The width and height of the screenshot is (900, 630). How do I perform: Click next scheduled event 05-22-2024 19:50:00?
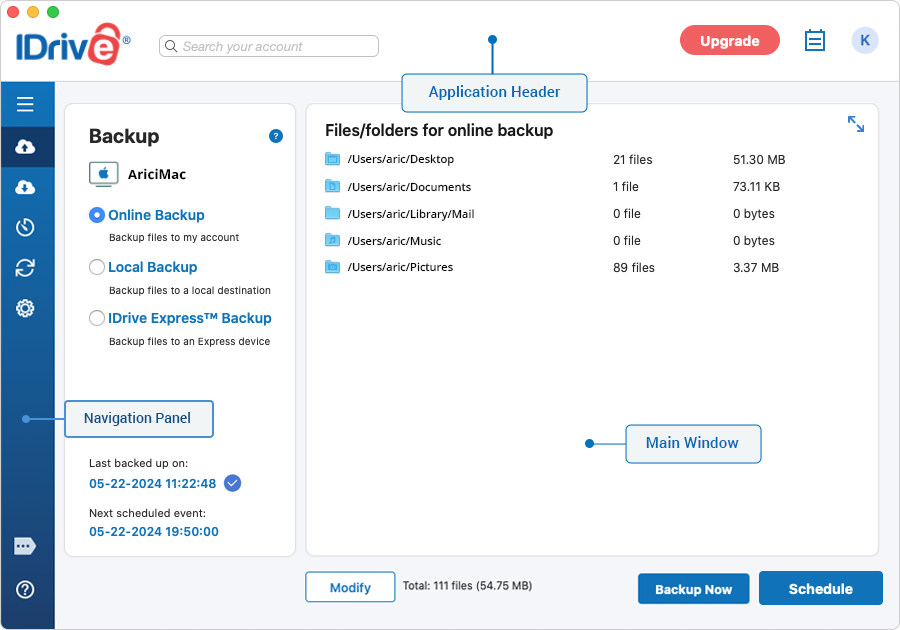point(154,532)
